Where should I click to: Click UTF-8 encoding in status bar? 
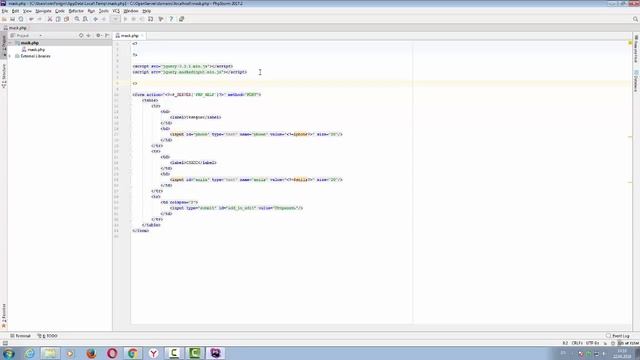point(592,343)
